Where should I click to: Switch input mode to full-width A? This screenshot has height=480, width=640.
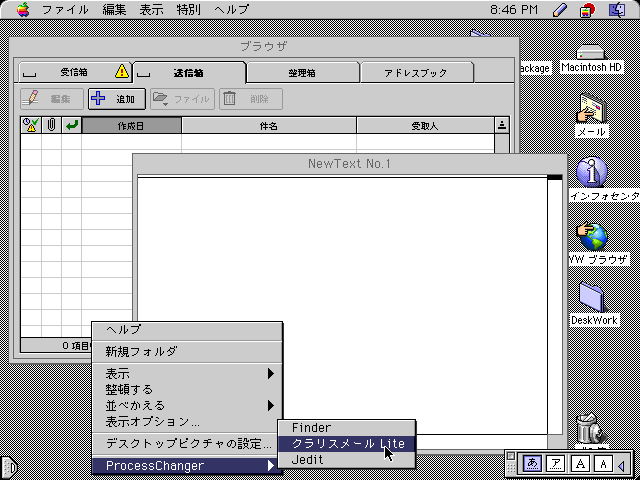point(580,464)
